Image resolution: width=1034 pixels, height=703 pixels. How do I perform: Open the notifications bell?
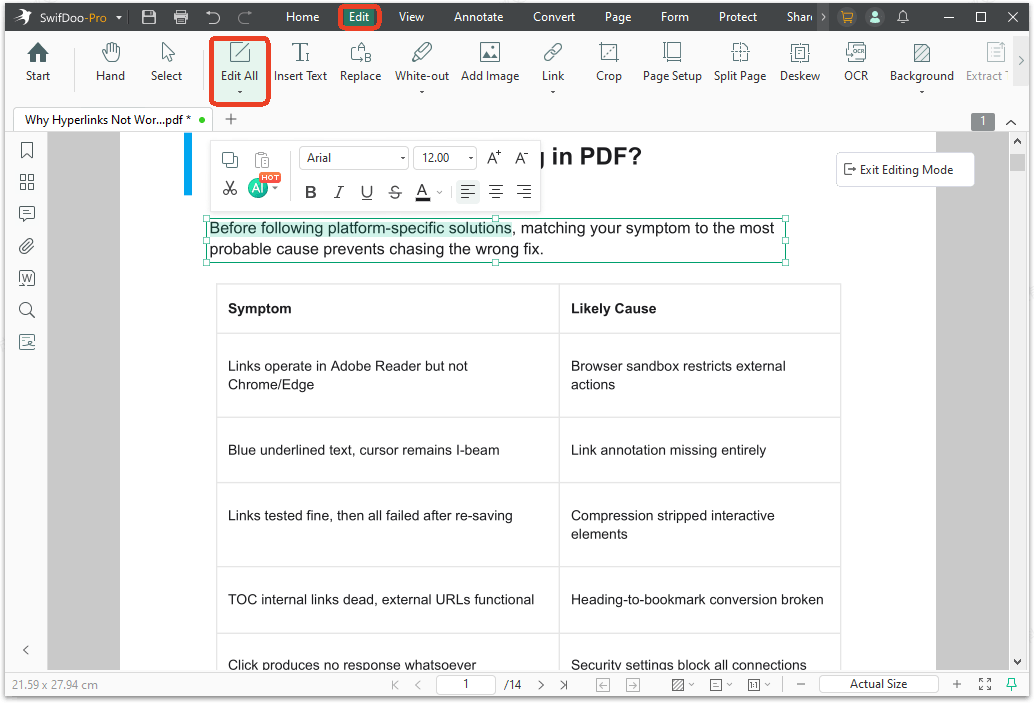pyautogui.click(x=903, y=17)
